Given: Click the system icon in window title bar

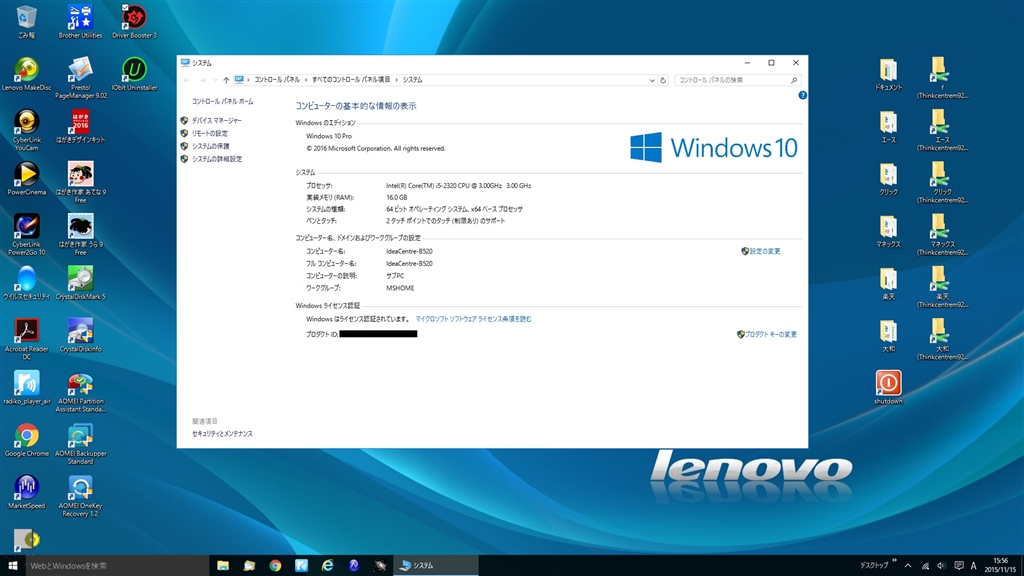Looking at the screenshot, I should tap(185, 63).
